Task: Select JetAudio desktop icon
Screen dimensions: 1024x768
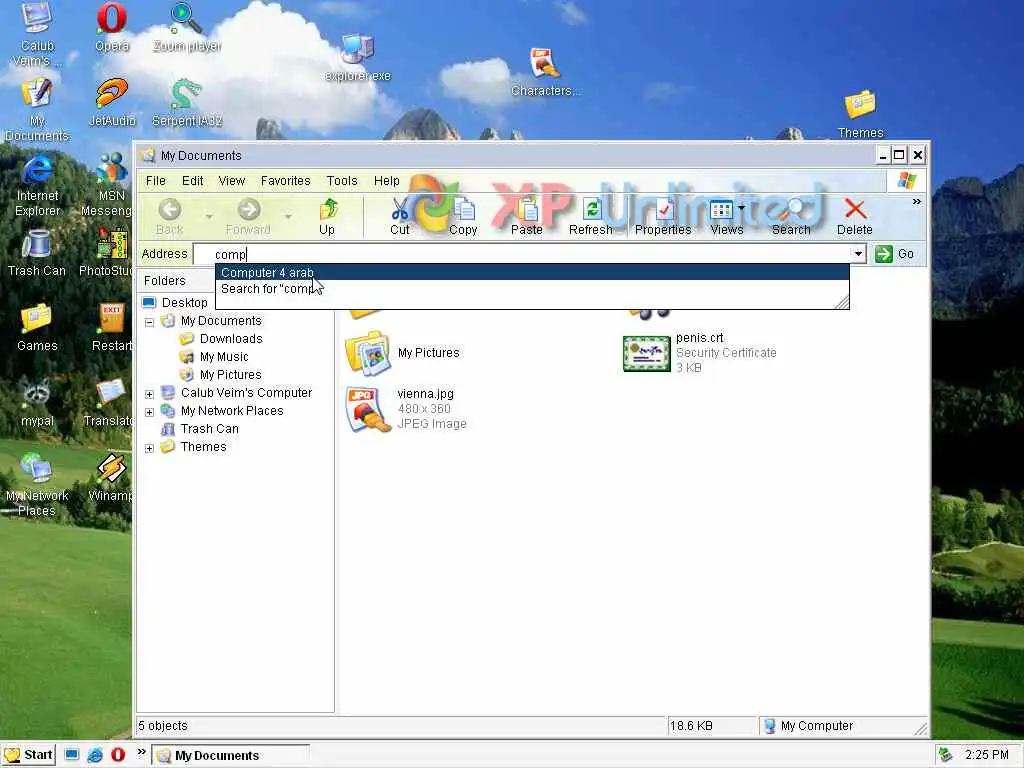Action: pos(112,103)
